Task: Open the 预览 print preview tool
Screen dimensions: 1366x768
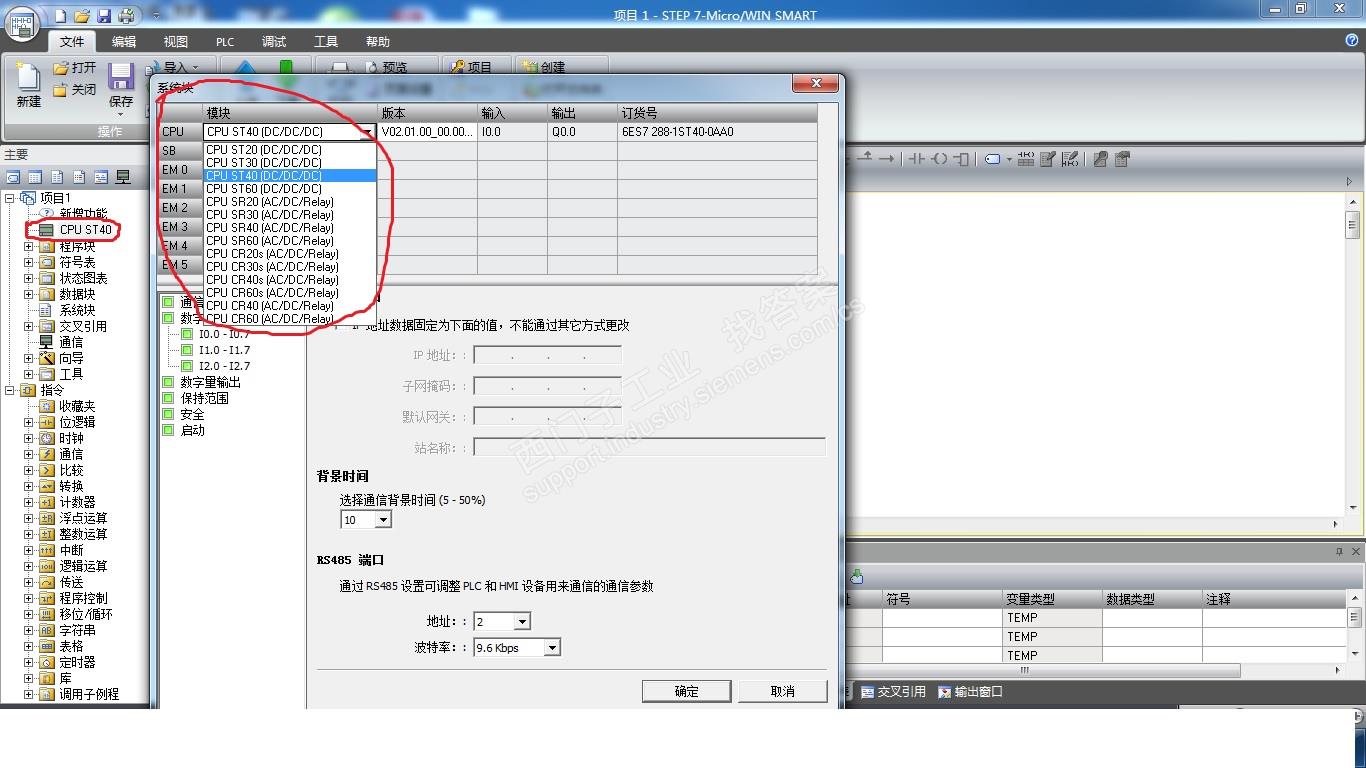Action: click(385, 68)
